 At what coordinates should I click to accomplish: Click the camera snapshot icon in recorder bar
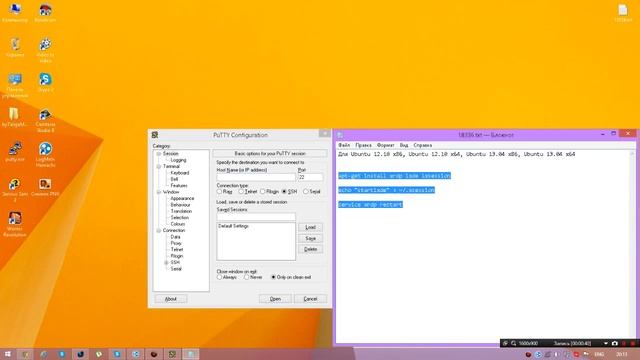tap(614, 343)
